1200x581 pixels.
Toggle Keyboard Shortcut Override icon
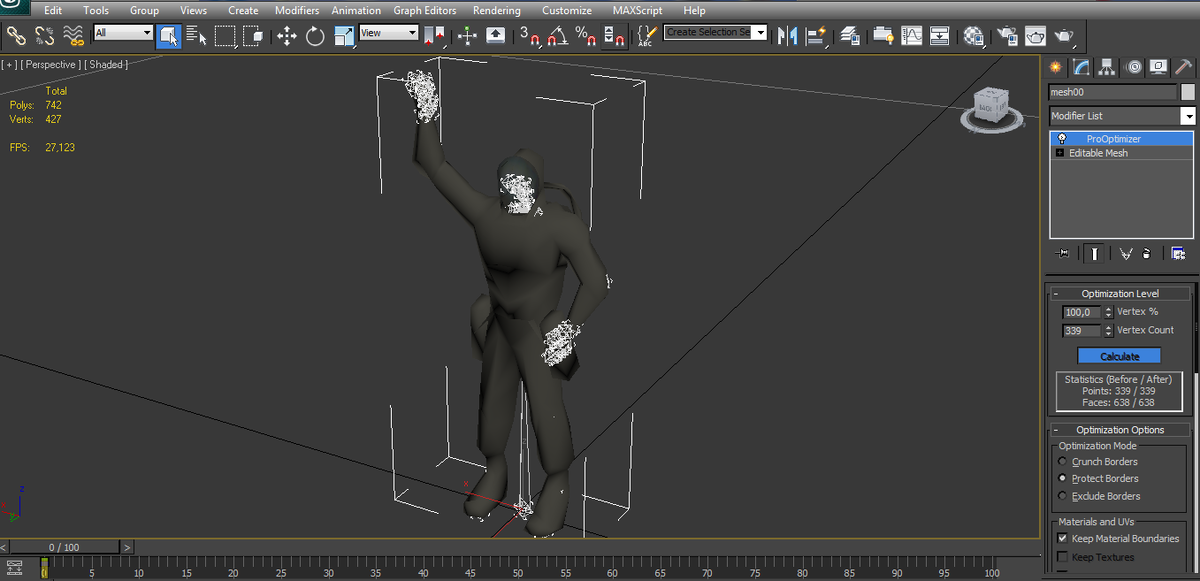coord(495,36)
